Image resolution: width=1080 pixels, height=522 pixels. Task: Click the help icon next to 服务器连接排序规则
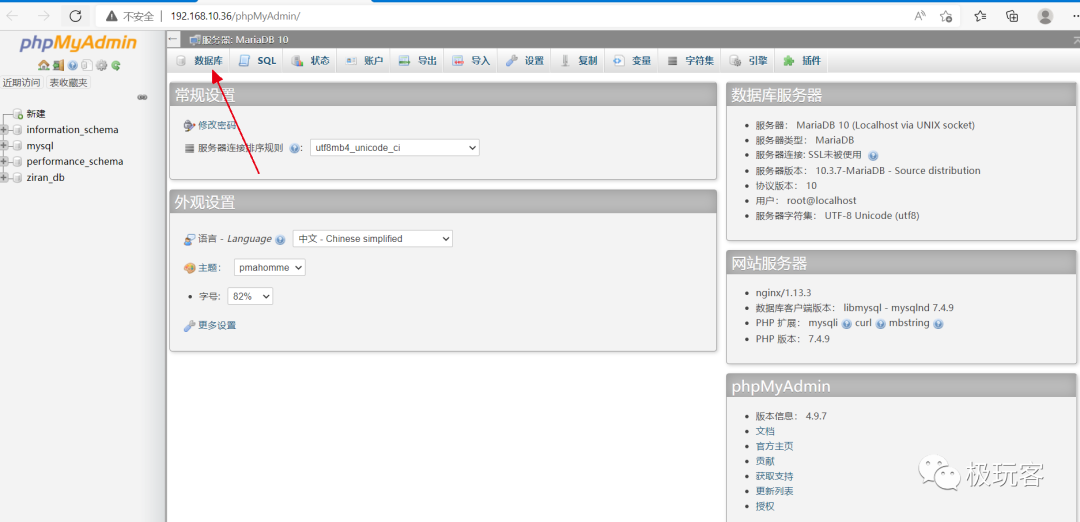pos(294,148)
